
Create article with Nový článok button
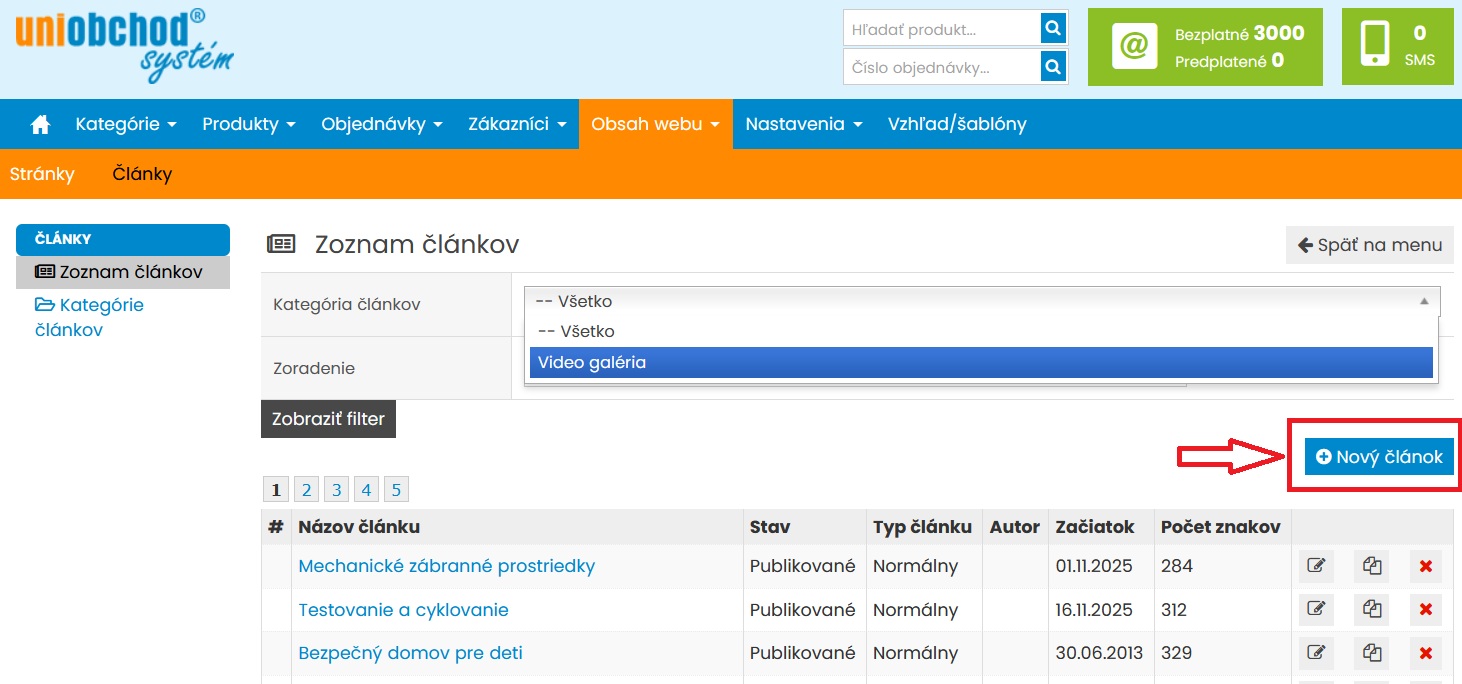1379,457
